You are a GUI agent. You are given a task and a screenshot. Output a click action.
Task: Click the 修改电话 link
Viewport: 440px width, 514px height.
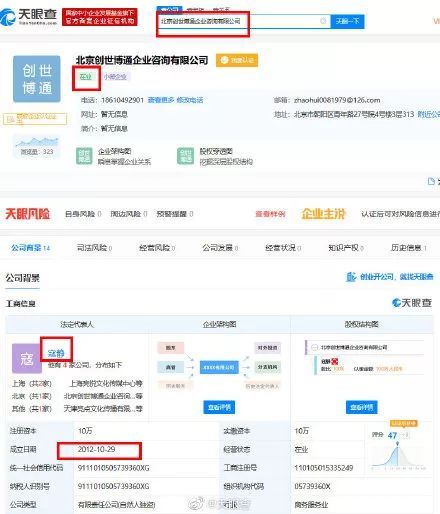tap(190, 100)
